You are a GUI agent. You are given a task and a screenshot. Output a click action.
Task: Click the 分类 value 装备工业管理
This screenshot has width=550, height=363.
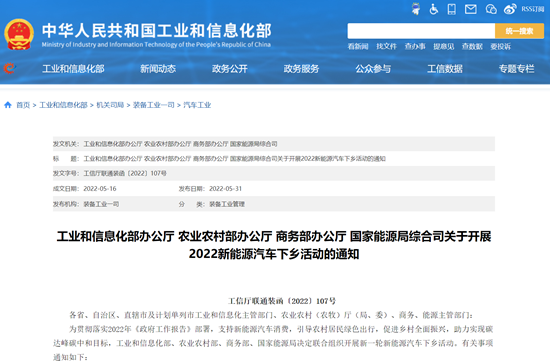point(227,204)
